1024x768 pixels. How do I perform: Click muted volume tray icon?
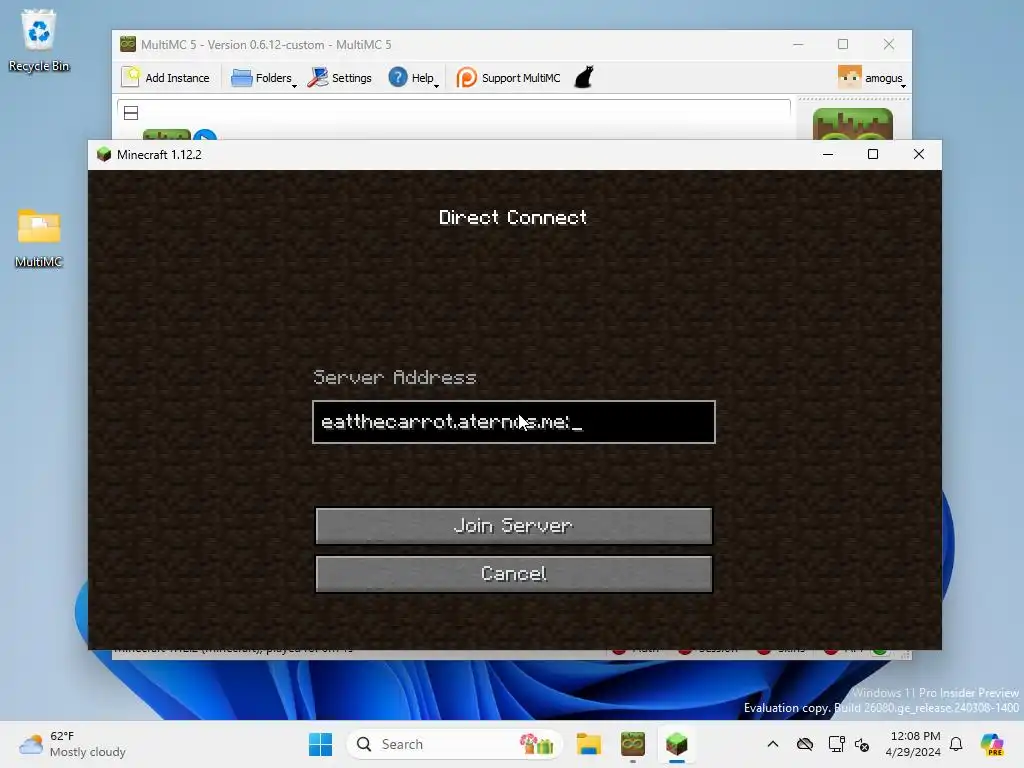pos(862,744)
